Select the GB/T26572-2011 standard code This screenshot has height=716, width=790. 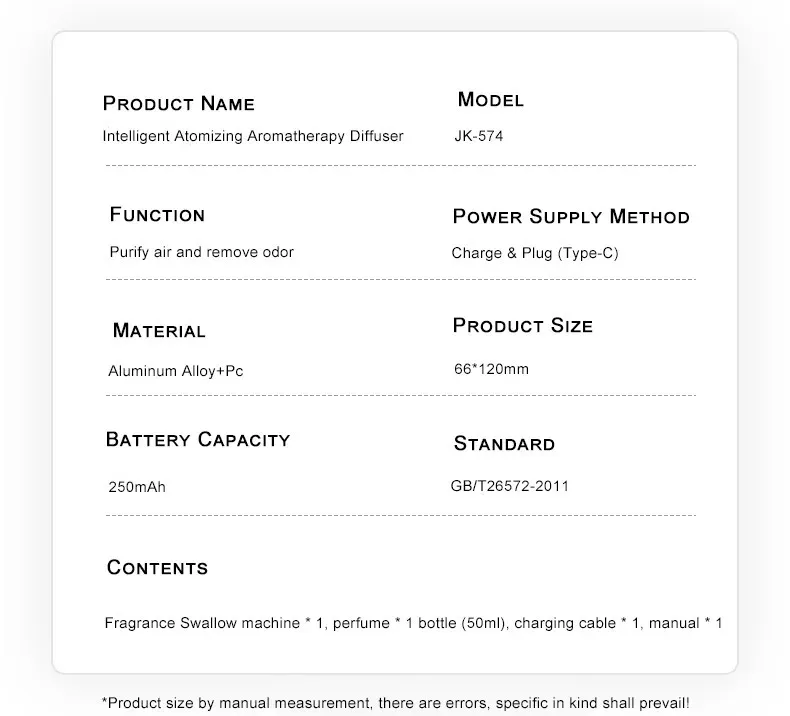510,487
